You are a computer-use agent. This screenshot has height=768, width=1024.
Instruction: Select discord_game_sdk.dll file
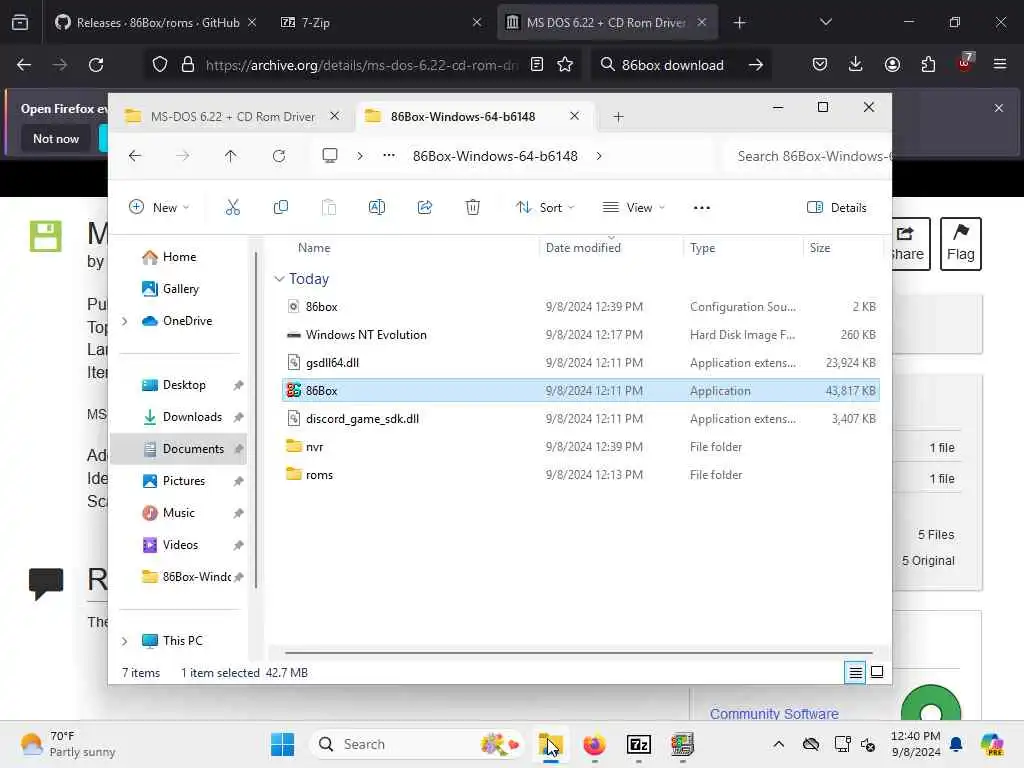(581, 419)
